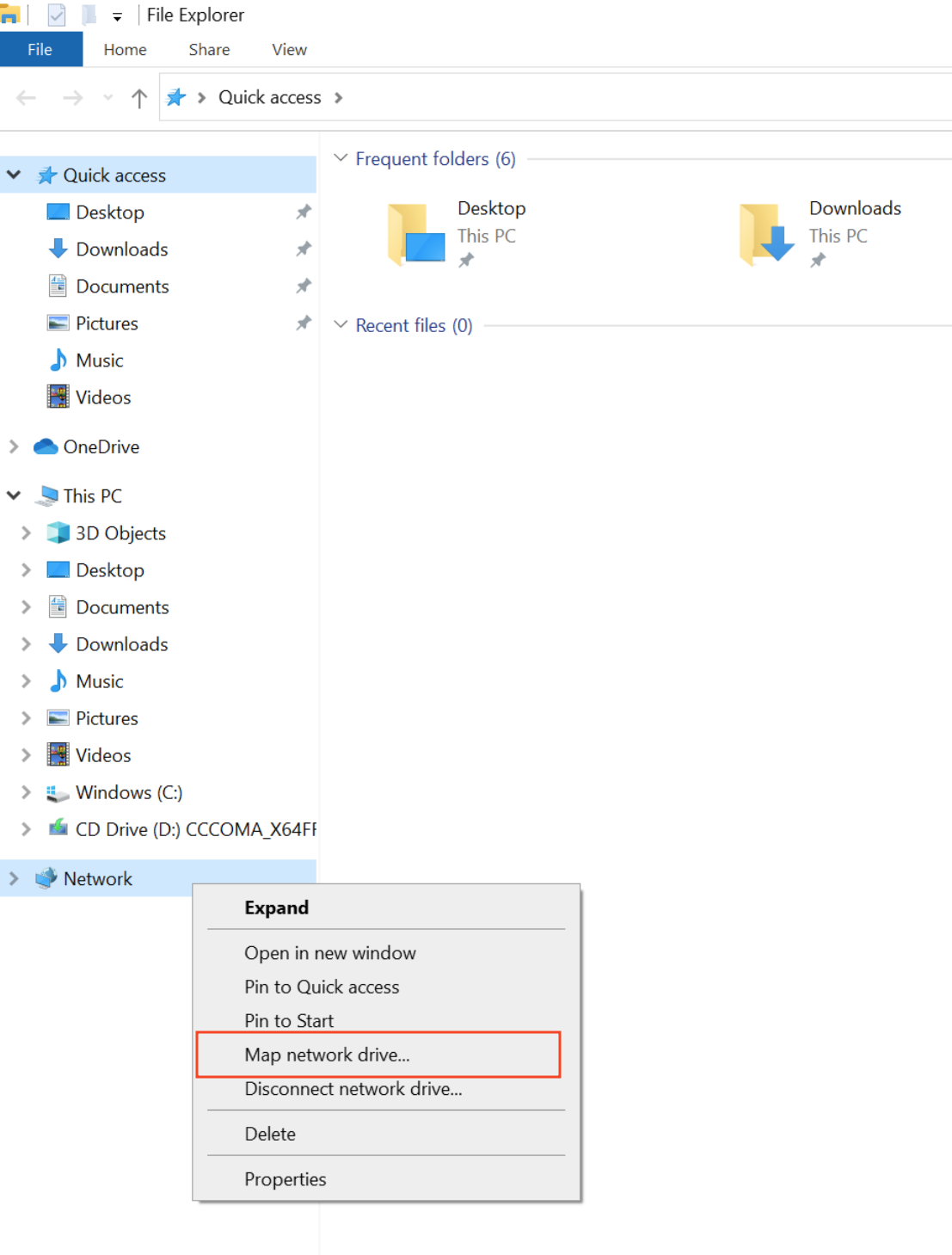Collapse the Frequent folders section
The image size is (952, 1255).
[341, 158]
